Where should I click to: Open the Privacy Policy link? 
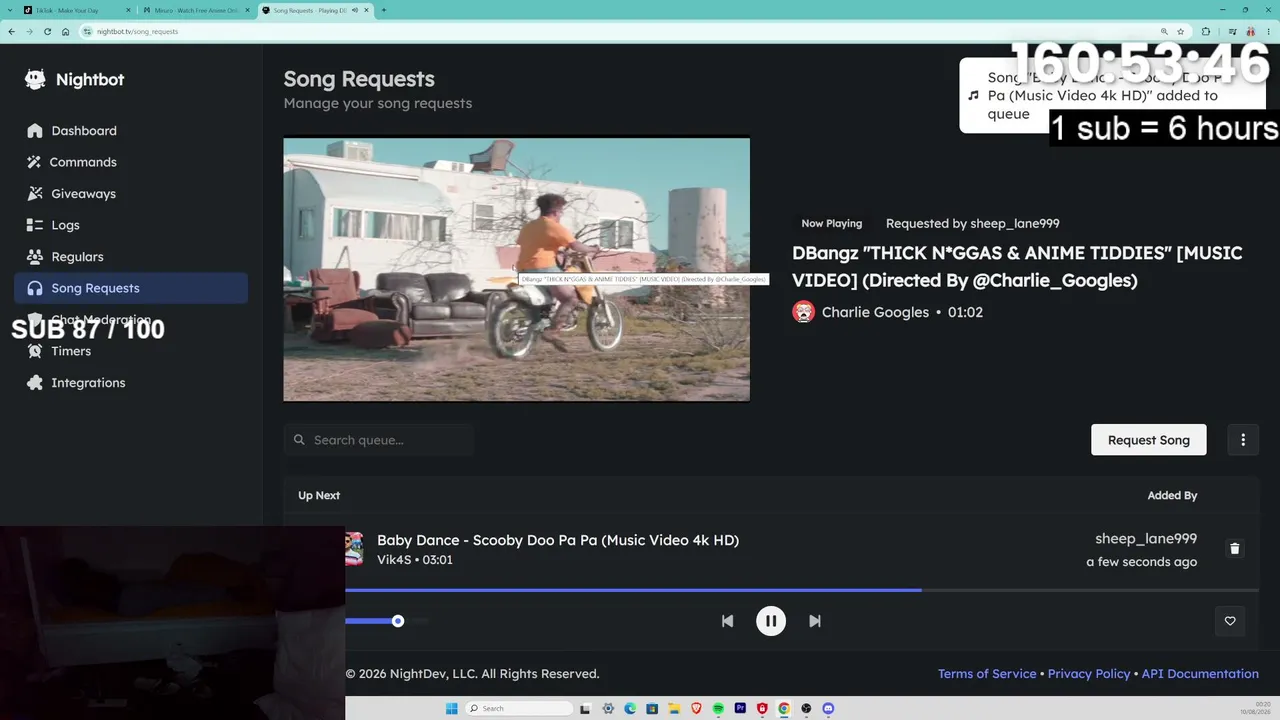click(1089, 674)
